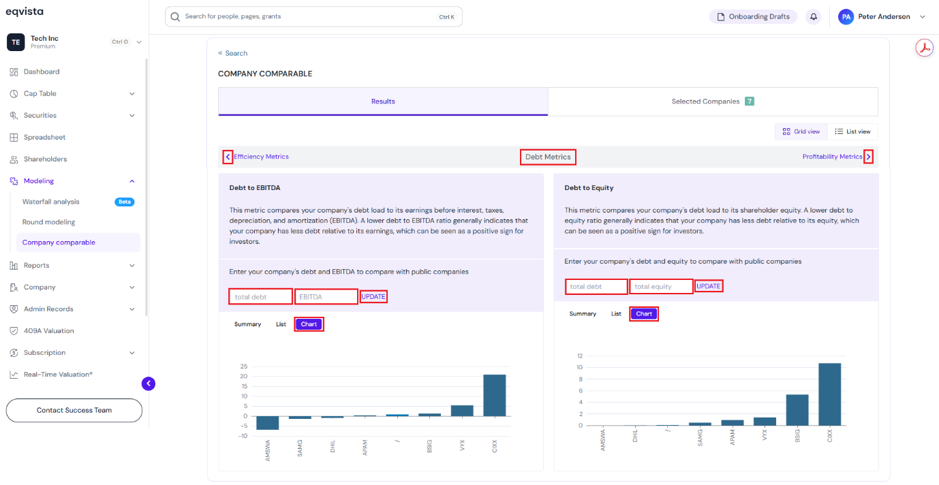The width and height of the screenshot is (939, 485).
Task: Click the PA user avatar
Action: pos(846,17)
